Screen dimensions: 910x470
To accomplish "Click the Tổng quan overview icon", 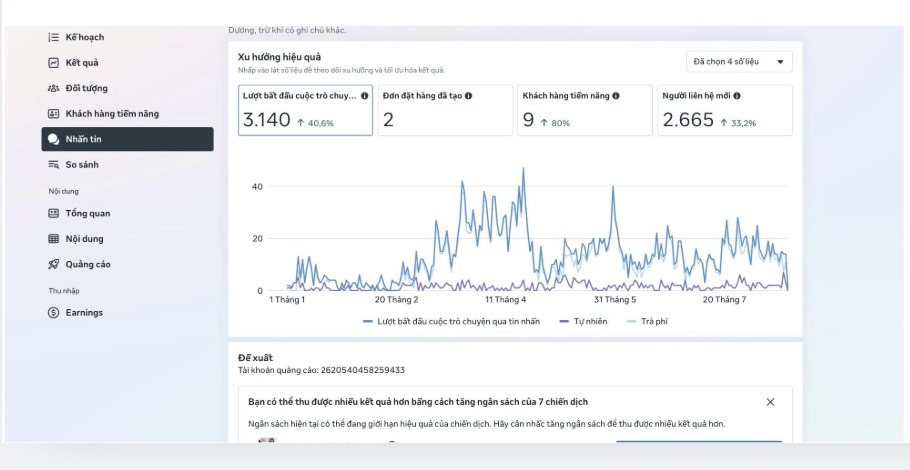I will click(x=53, y=214).
